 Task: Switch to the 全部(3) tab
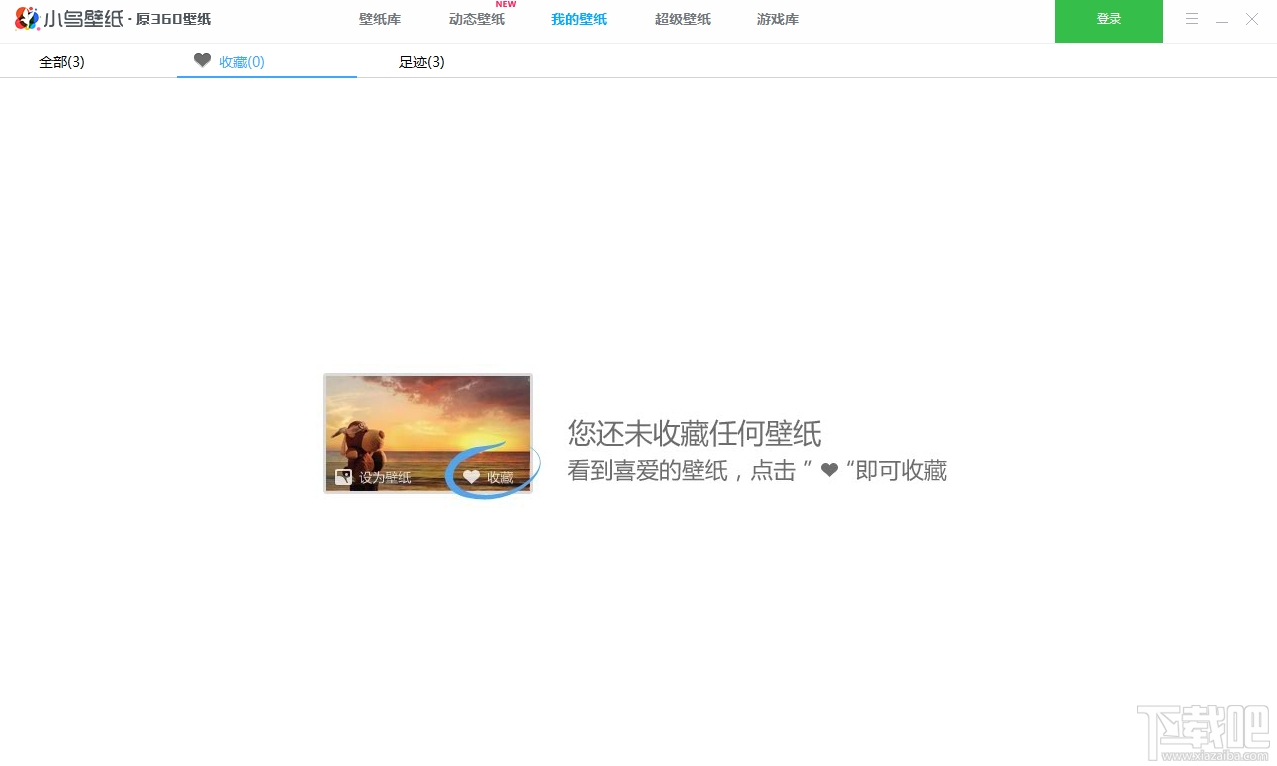[x=61, y=61]
